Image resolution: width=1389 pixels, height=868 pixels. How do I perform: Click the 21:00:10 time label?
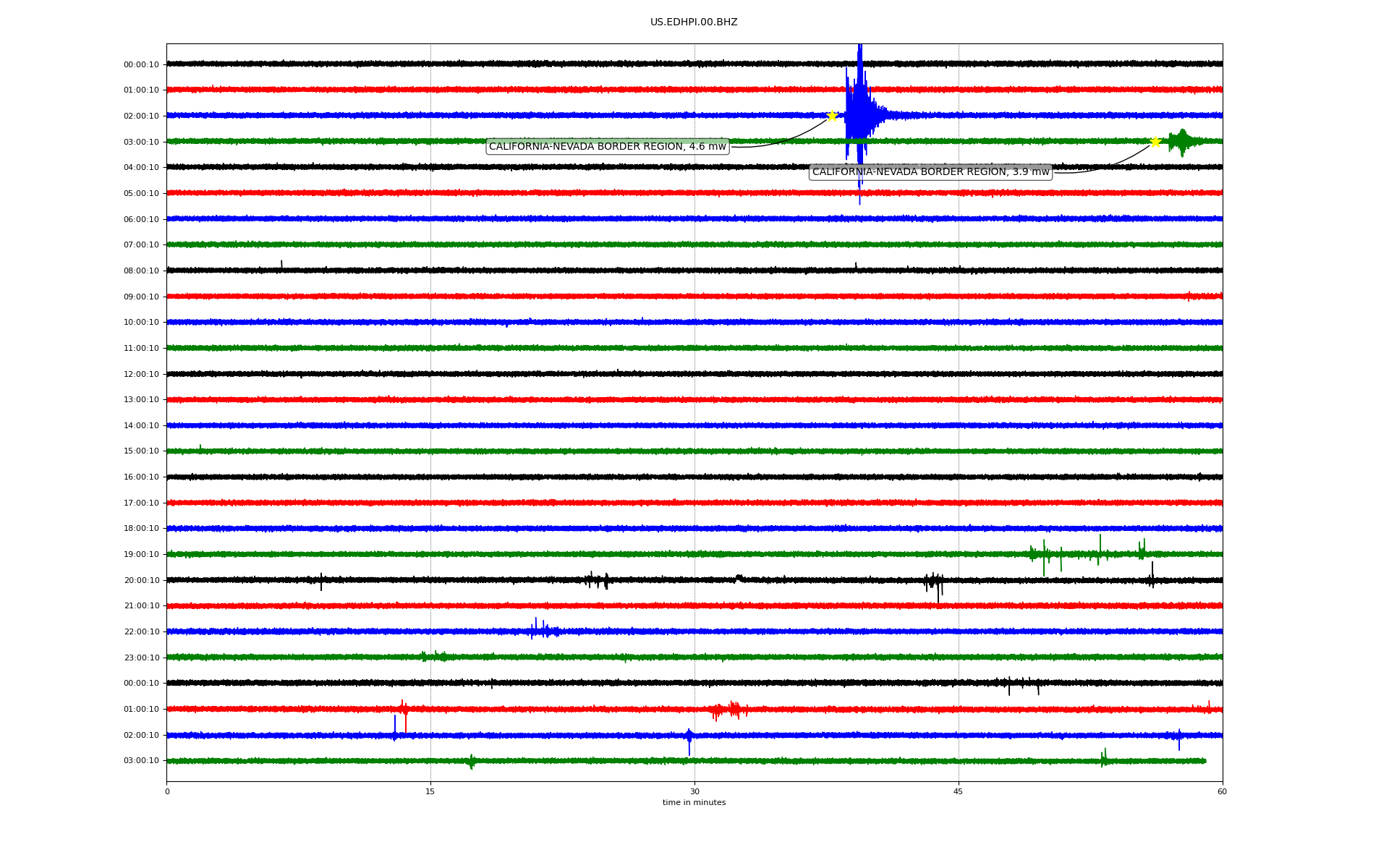(141, 606)
